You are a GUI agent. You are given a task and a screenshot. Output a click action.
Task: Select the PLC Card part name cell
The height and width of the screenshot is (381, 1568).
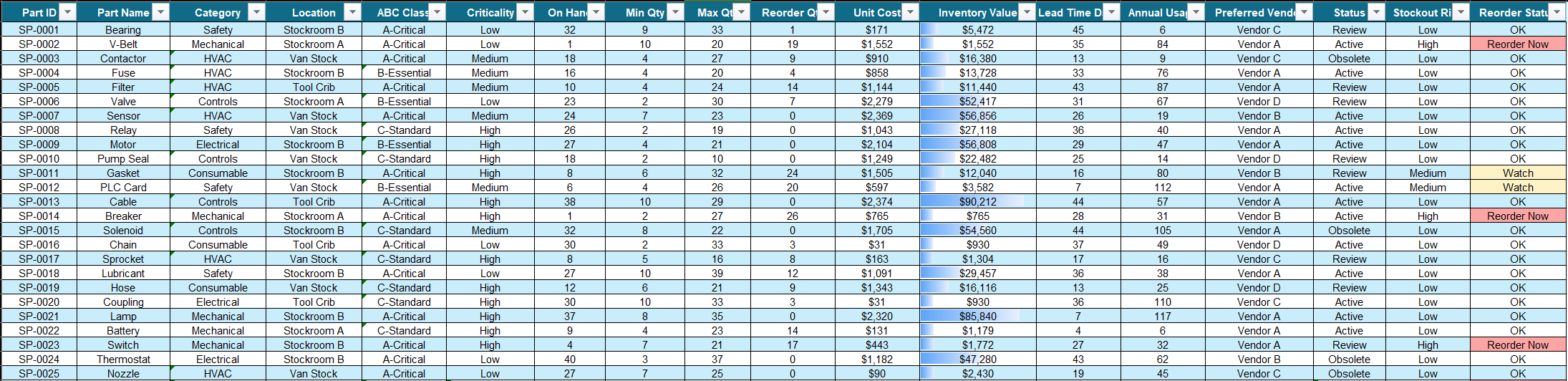click(x=123, y=188)
